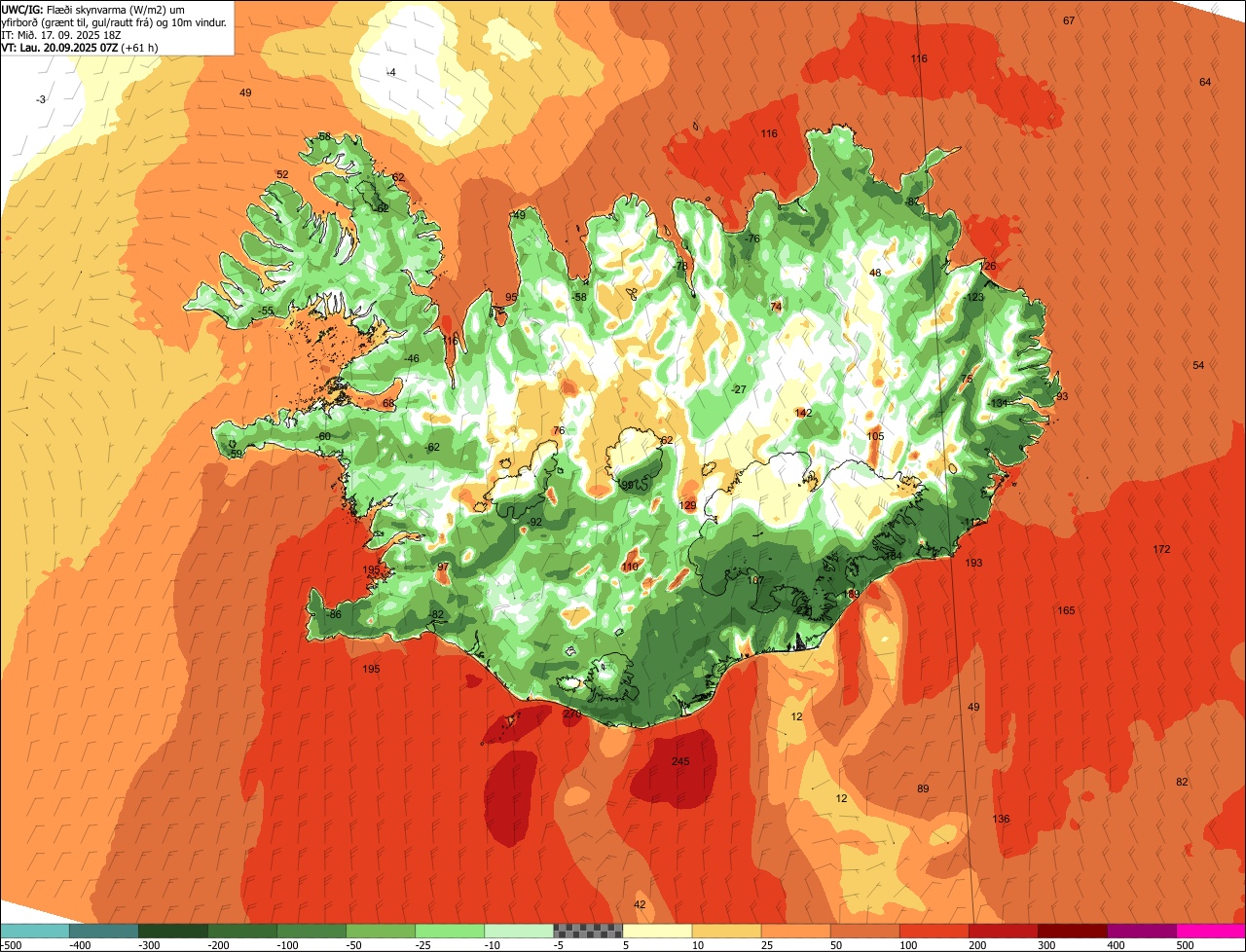Click the '172' flux value on the map
The image size is (1246, 952).
point(1161,550)
